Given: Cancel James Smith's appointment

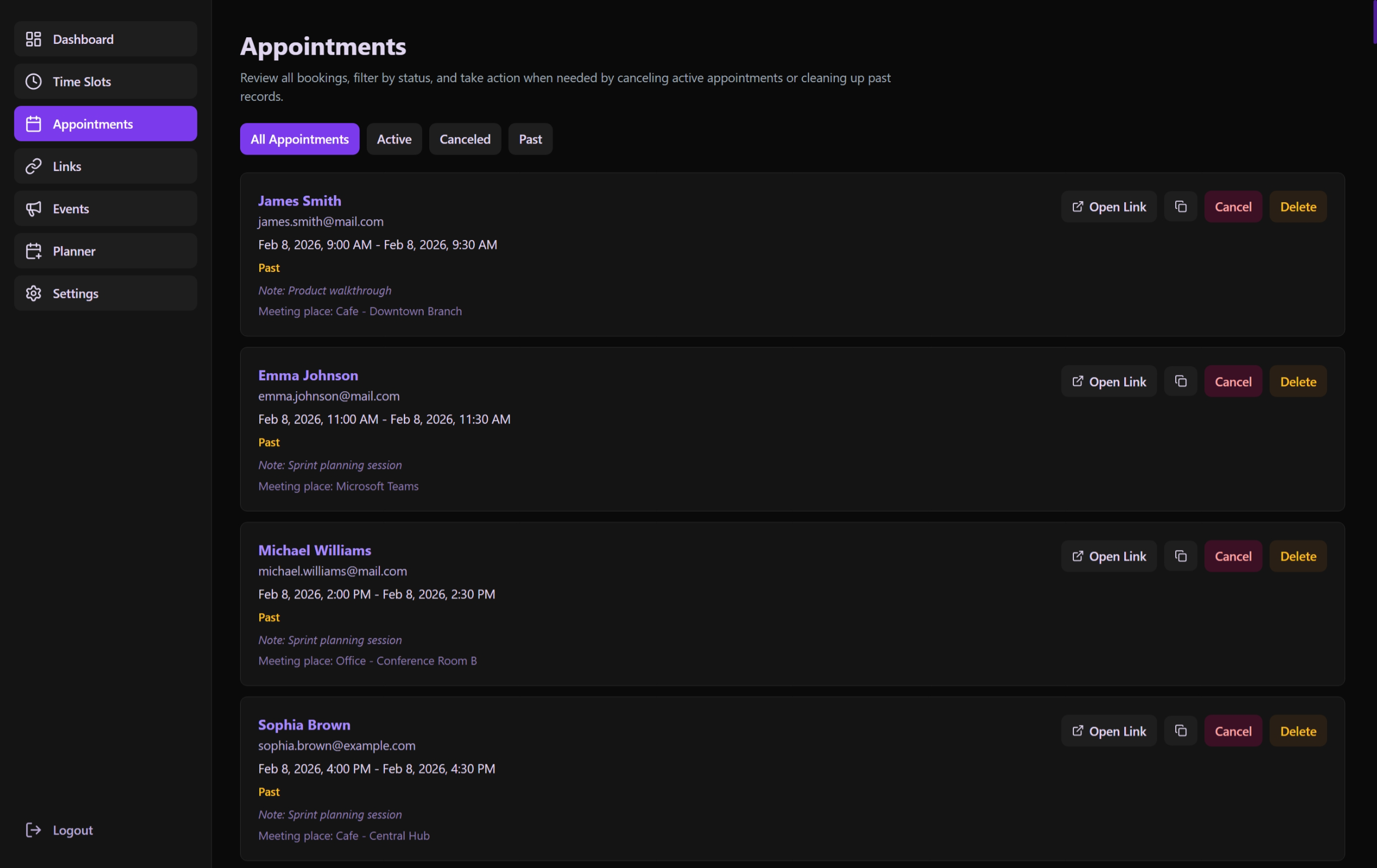Looking at the screenshot, I should click(1232, 207).
